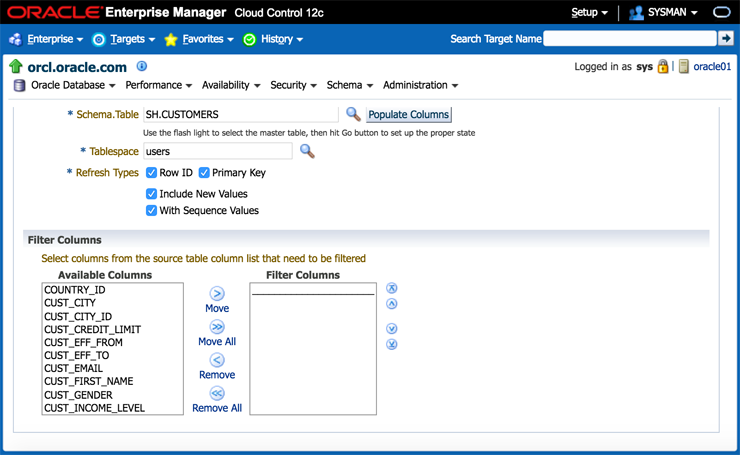
Task: Select COUNTRY_ID in Available Columns
Action: pyautogui.click(x=112, y=290)
